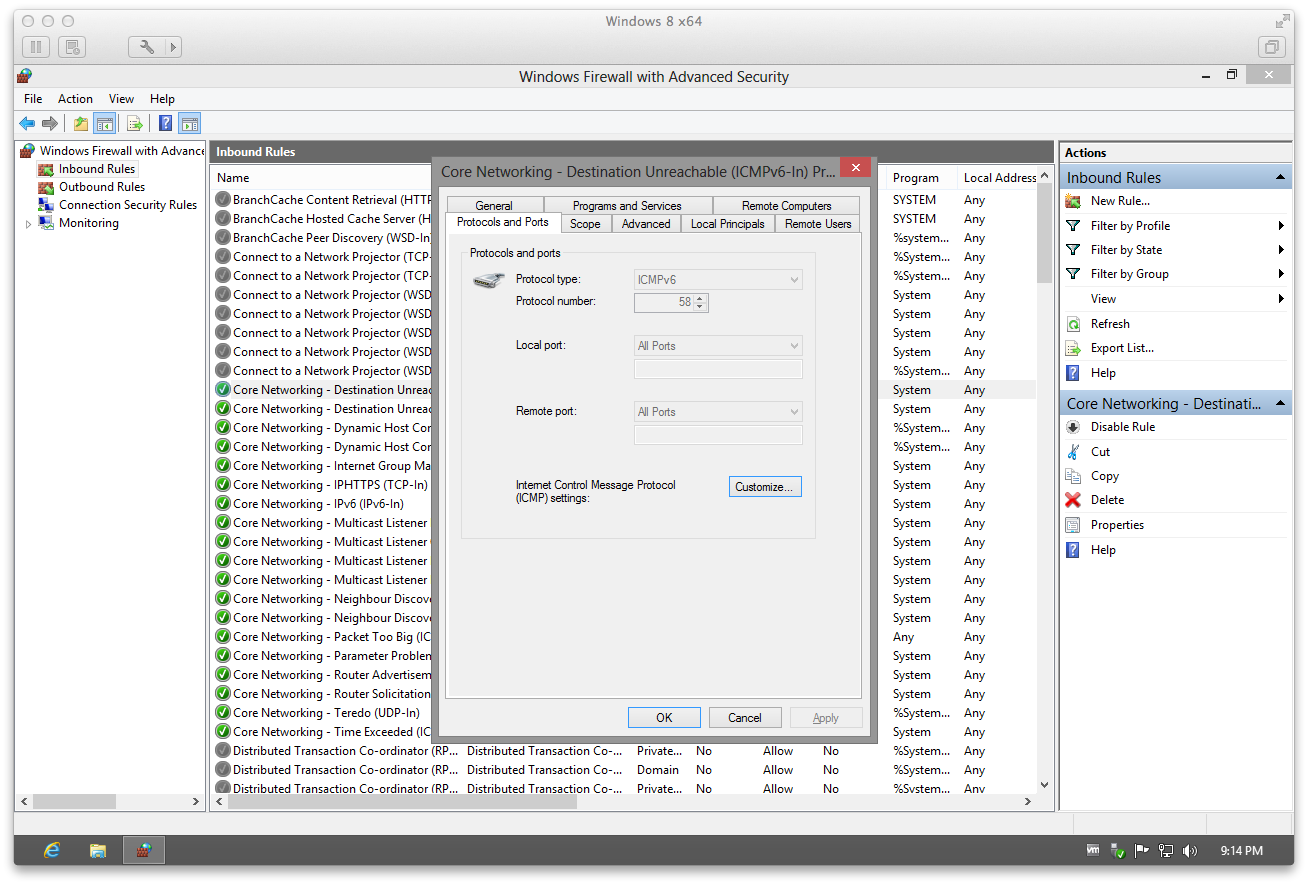
Task: Click the network tray icon
Action: coord(1166,851)
